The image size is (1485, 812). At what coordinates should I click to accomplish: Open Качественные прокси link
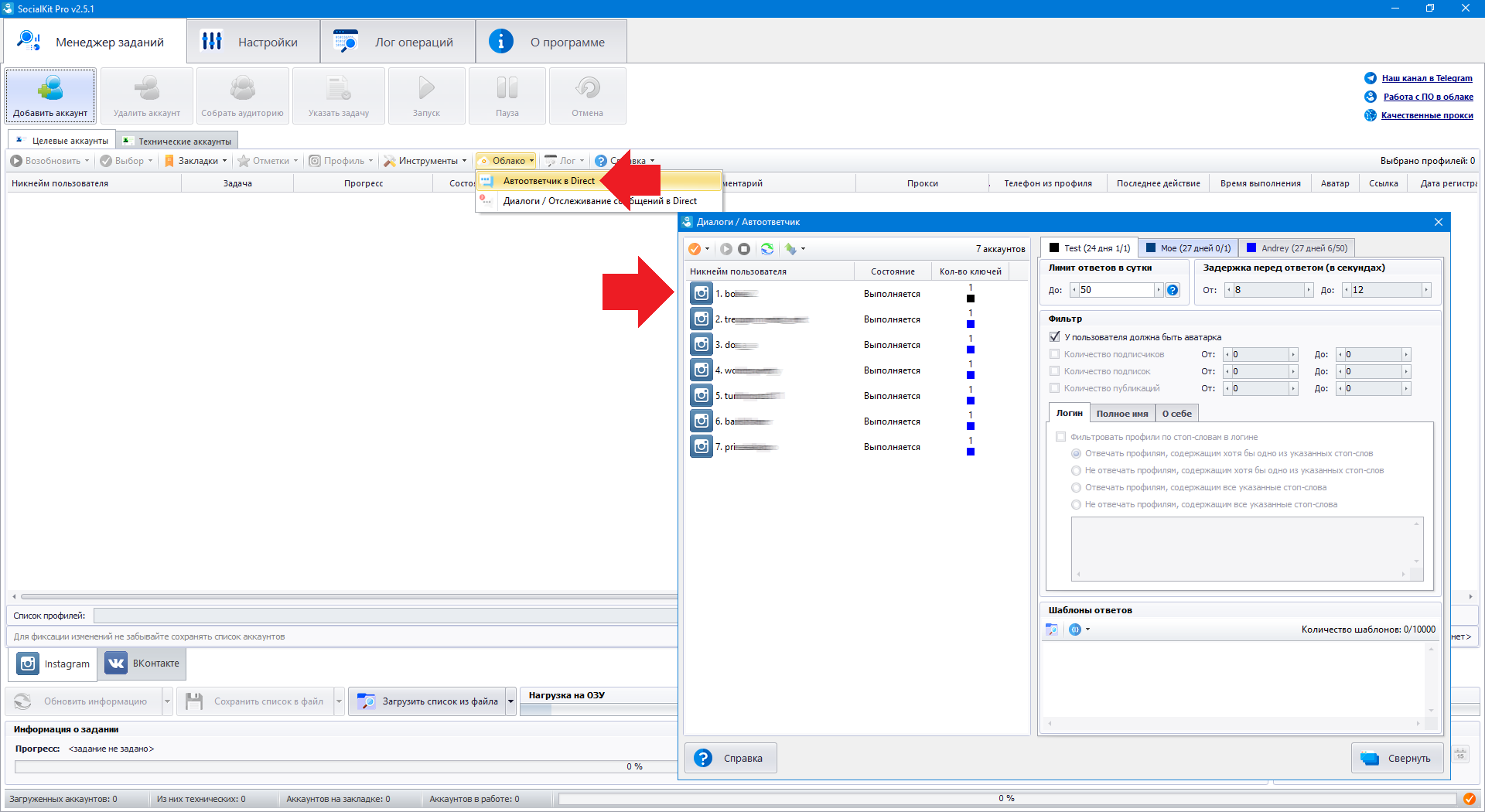(1427, 115)
